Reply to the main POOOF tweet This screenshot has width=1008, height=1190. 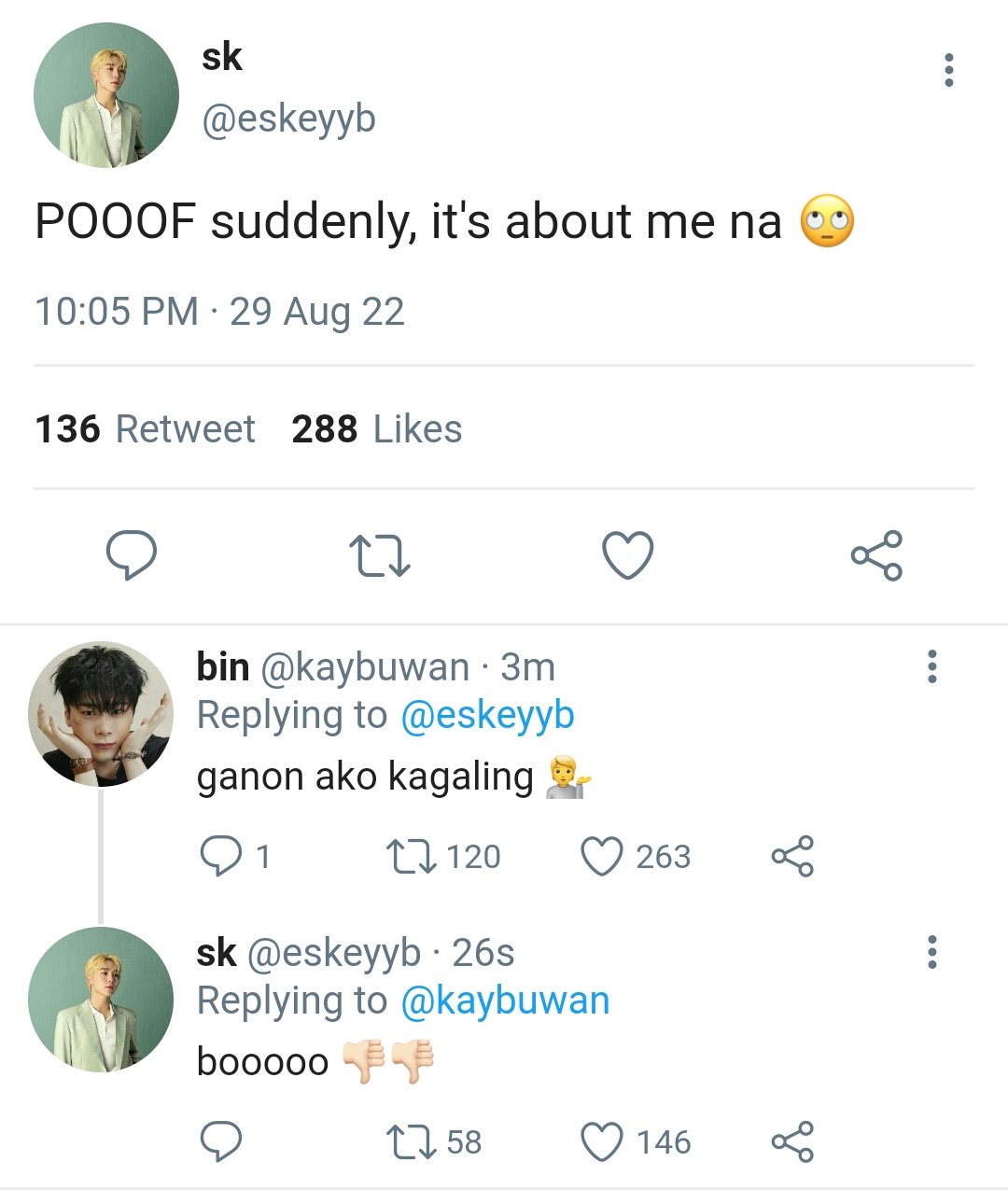(131, 555)
